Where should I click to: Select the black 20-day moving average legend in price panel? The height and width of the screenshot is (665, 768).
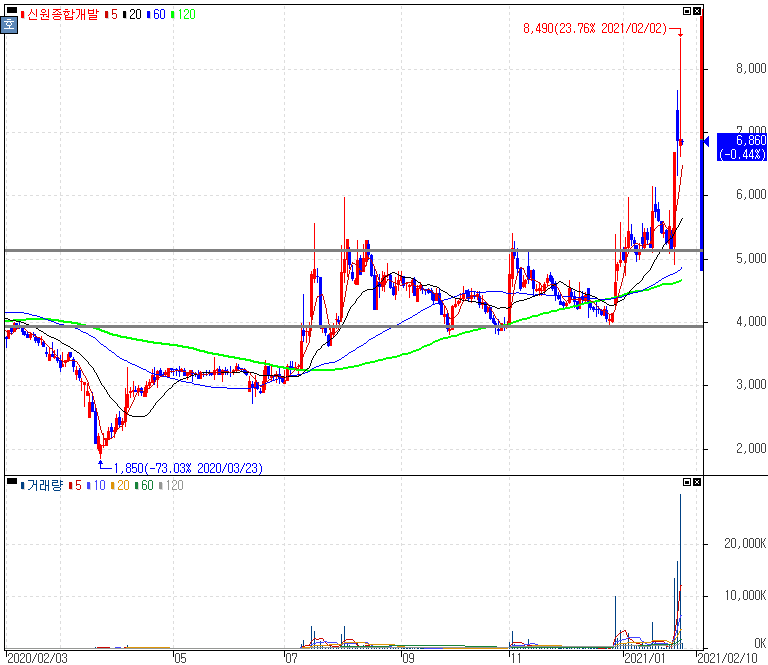tap(132, 15)
